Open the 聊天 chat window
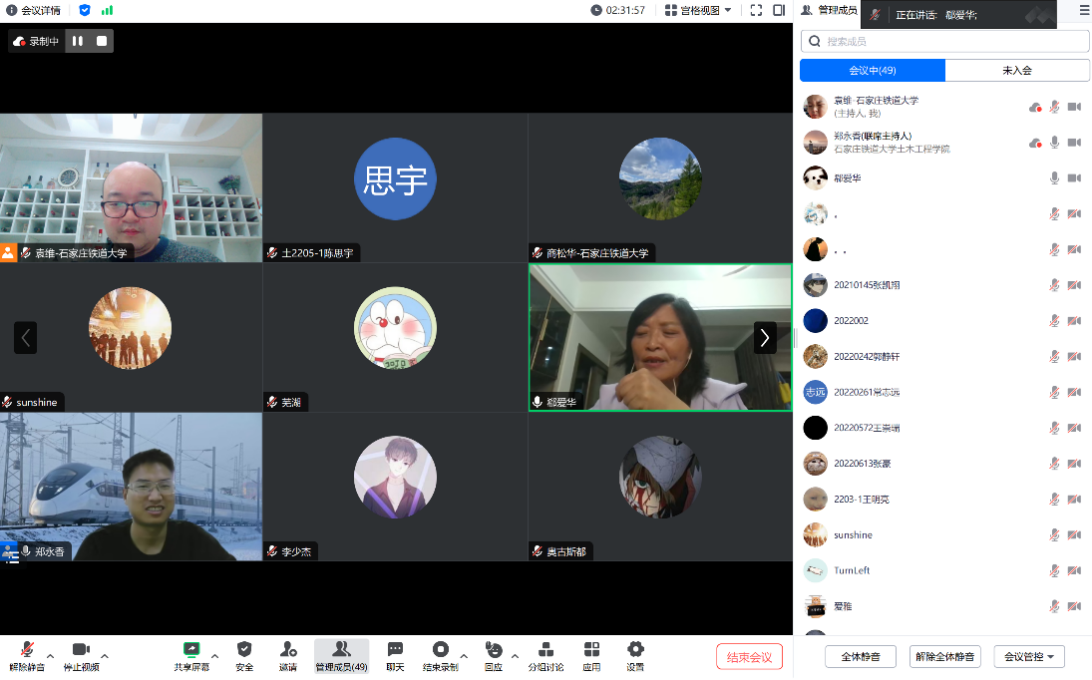This screenshot has height=680, width=1092. click(x=395, y=655)
